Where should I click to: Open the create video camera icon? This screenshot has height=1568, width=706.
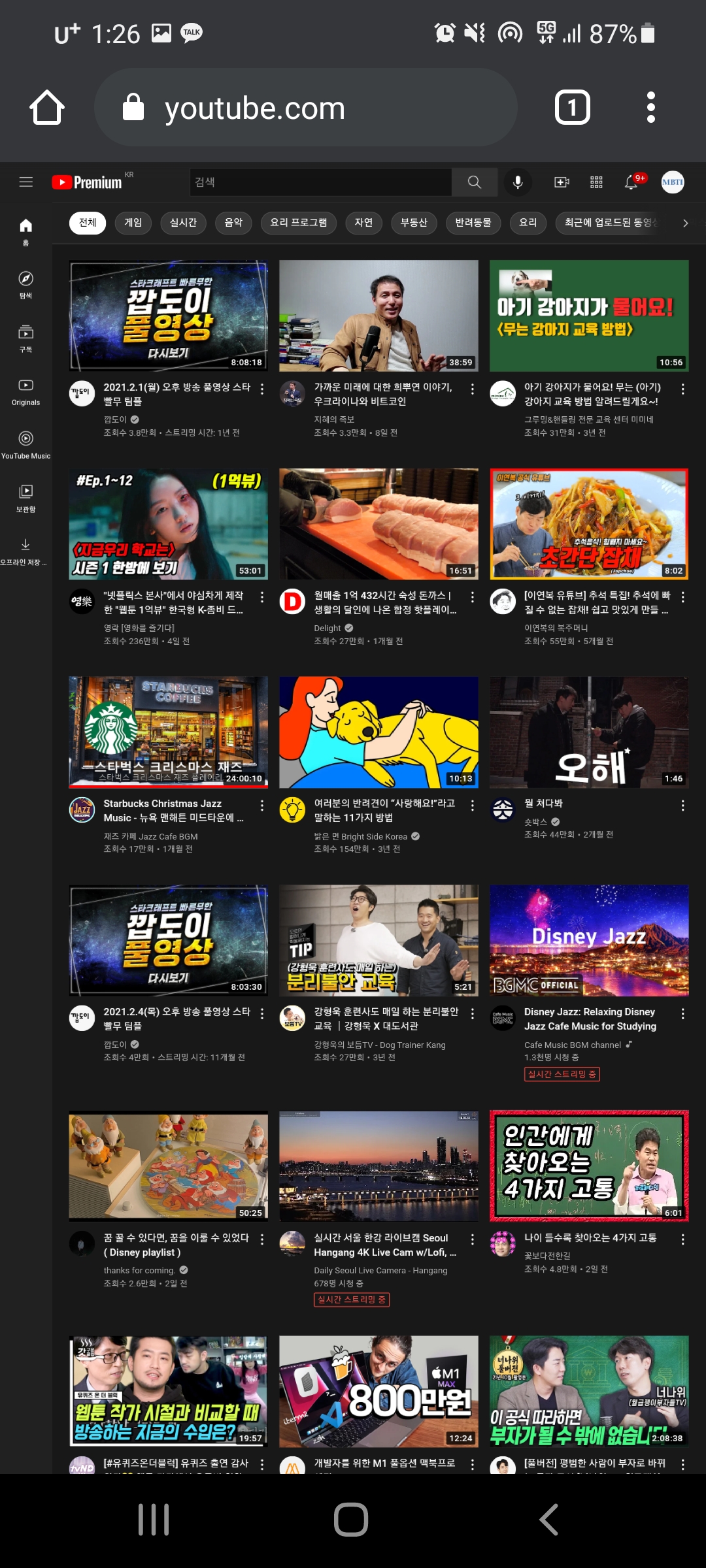[562, 182]
